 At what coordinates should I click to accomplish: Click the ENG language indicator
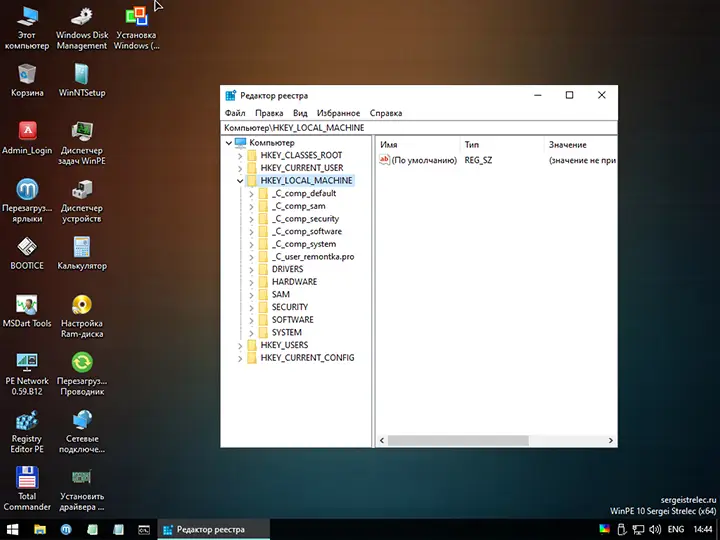tap(676, 529)
